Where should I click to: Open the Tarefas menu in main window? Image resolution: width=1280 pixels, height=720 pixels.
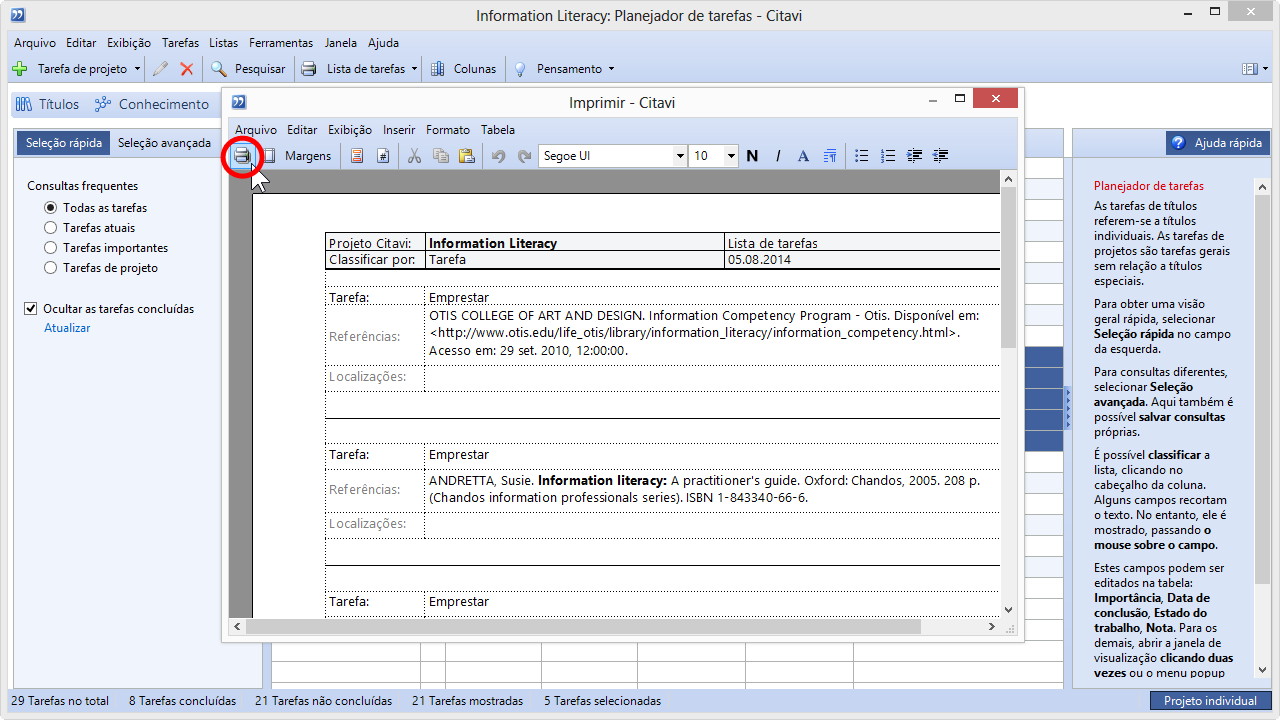coord(180,43)
